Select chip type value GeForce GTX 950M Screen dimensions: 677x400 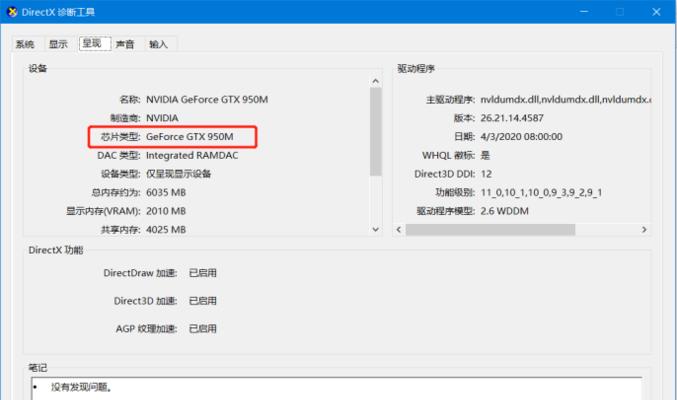click(190, 137)
